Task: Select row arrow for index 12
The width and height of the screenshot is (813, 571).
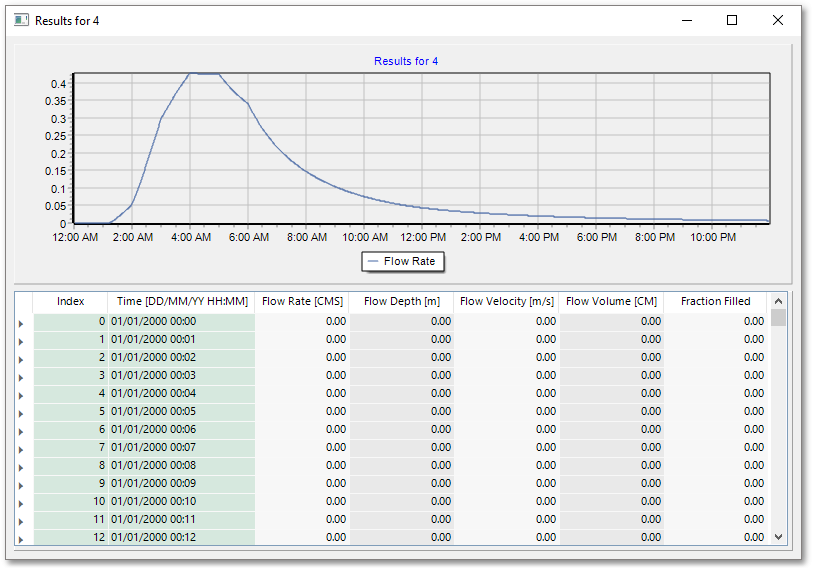Action: tap(22, 540)
